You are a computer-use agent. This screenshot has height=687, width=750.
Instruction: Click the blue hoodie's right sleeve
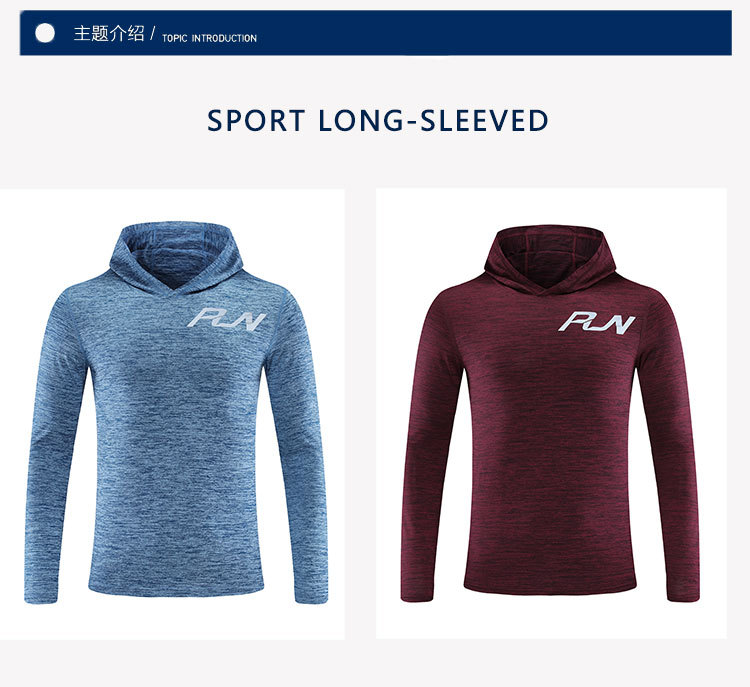click(297, 445)
